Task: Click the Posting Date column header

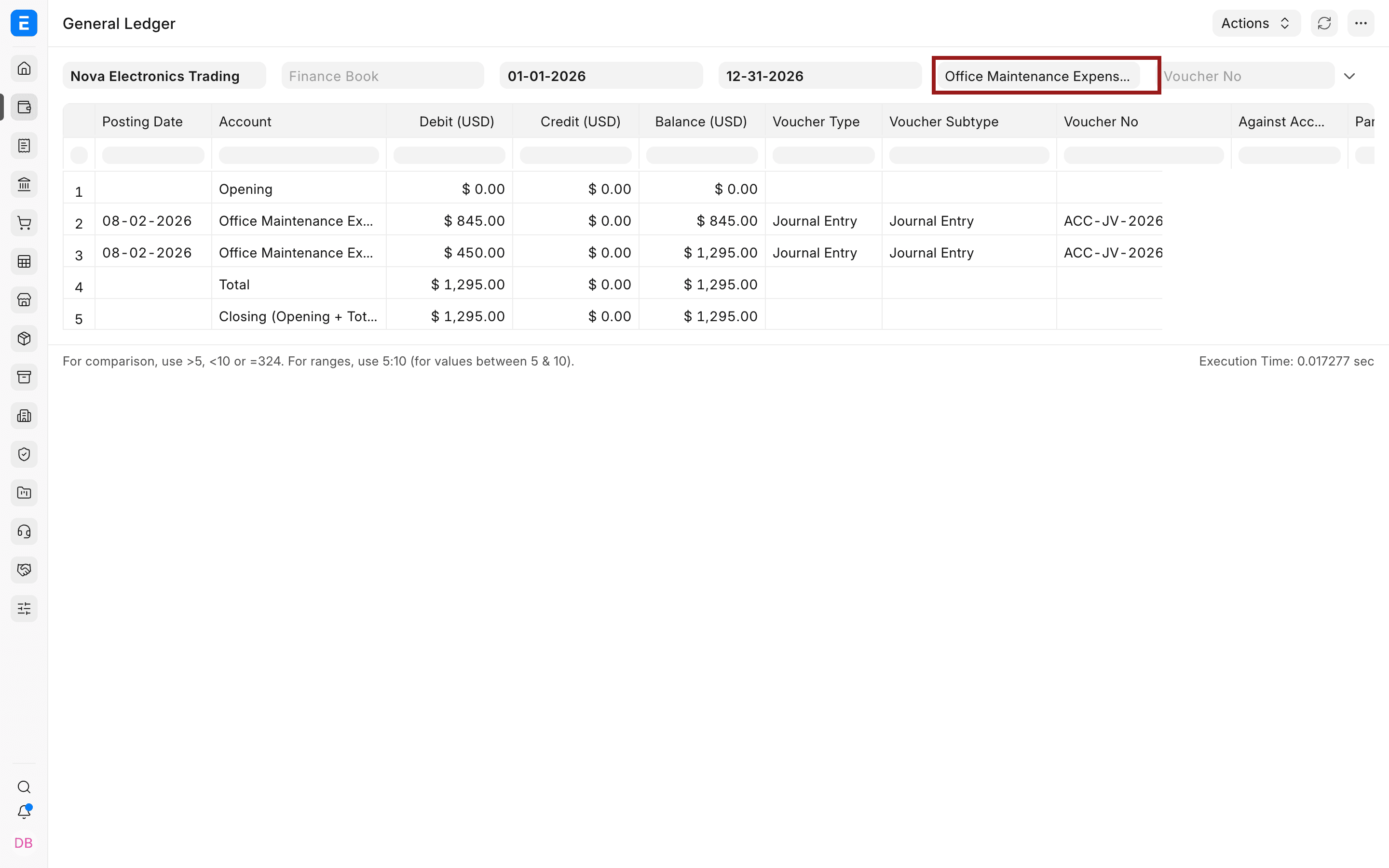Action: pos(153,121)
